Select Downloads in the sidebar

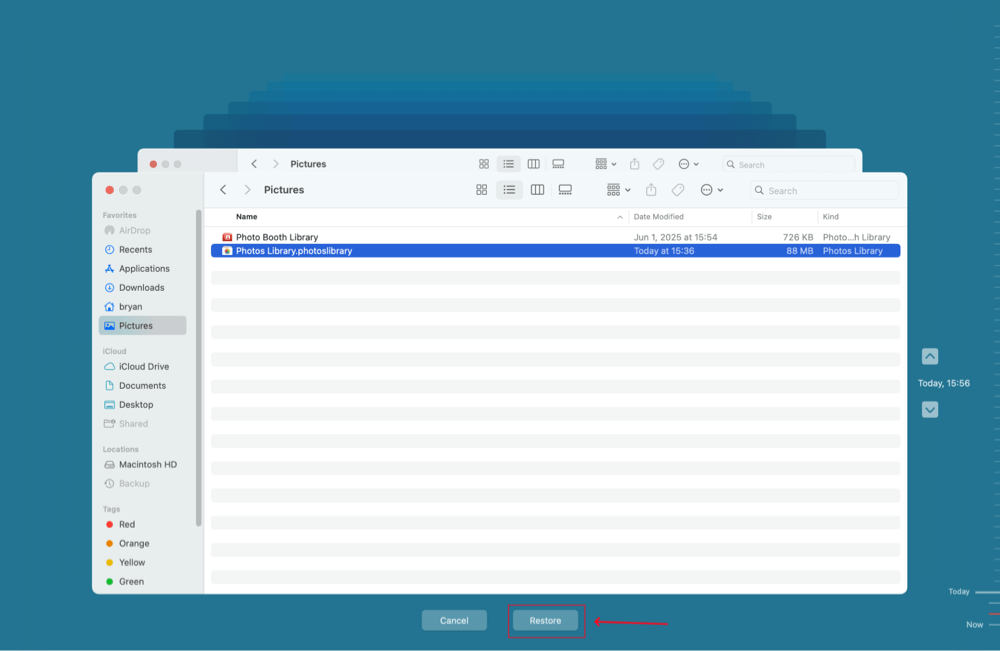pyautogui.click(x=140, y=287)
